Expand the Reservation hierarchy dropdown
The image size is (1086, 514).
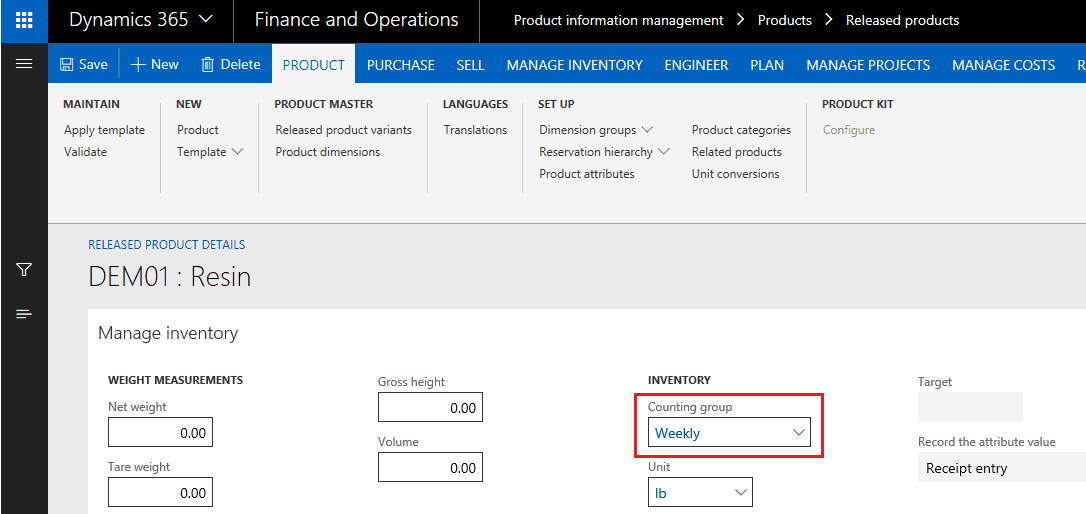pyautogui.click(x=605, y=152)
